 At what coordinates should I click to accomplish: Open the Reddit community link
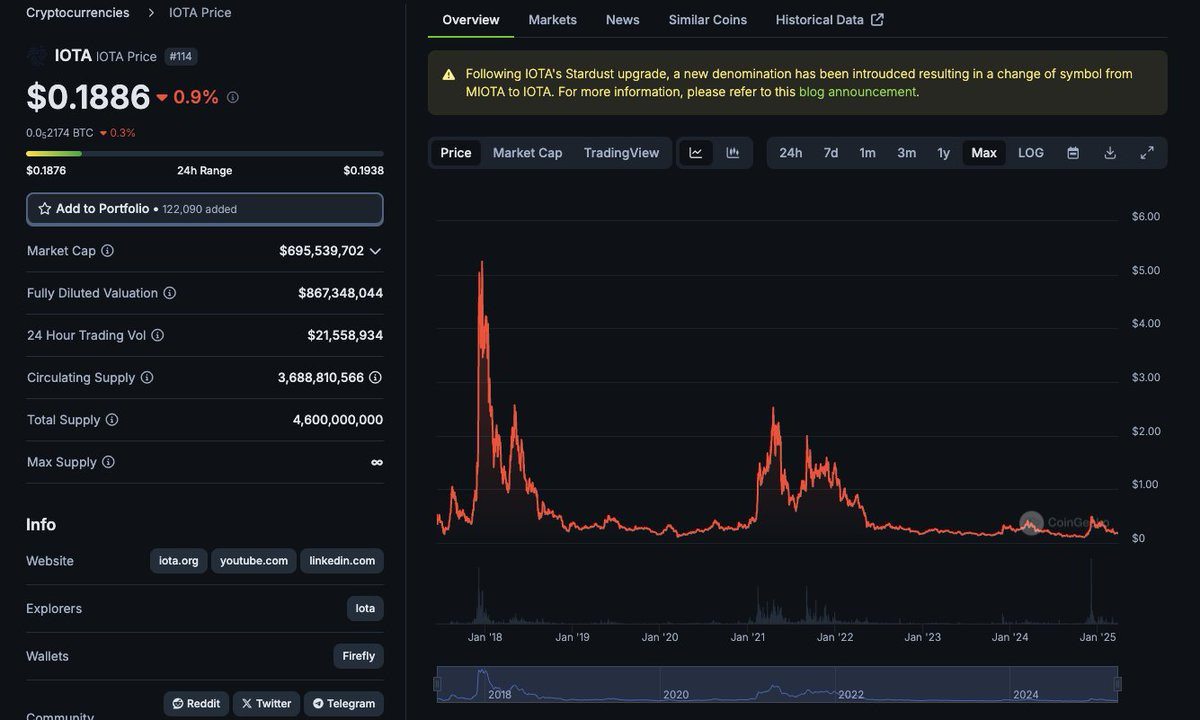(196, 704)
